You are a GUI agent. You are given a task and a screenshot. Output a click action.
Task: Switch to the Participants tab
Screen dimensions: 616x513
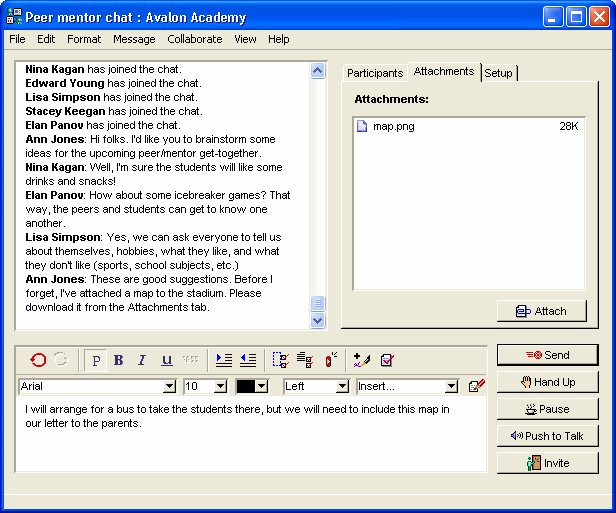(375, 73)
